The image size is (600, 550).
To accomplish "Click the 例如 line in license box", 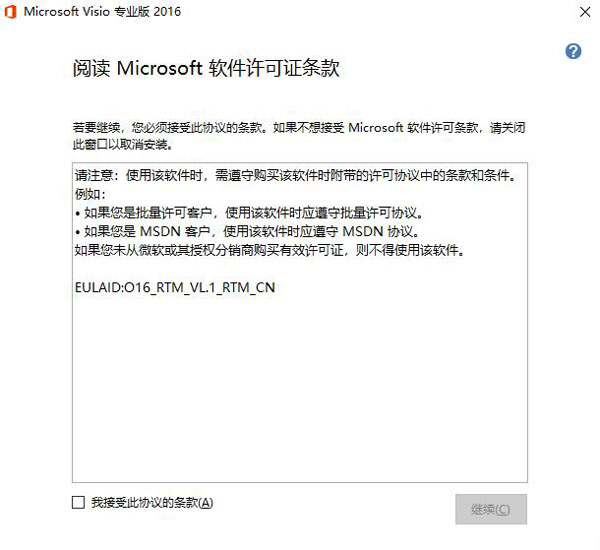I will (90, 194).
